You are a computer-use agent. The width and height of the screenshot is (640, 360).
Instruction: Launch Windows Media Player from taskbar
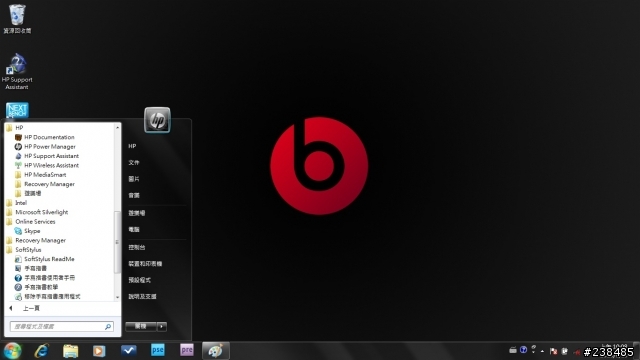pyautogui.click(x=99, y=351)
